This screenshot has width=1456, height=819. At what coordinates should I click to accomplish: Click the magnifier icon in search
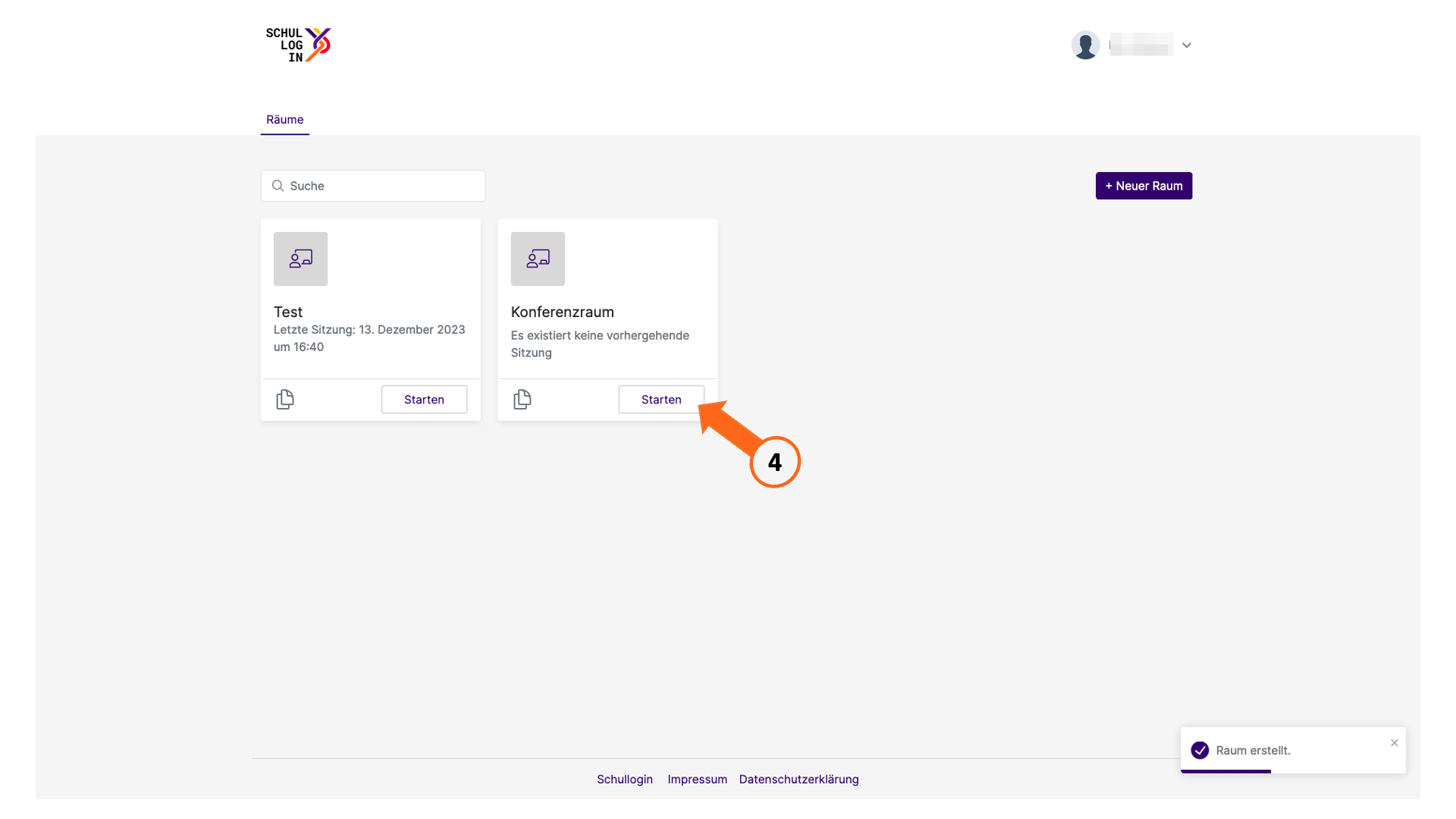click(x=278, y=186)
